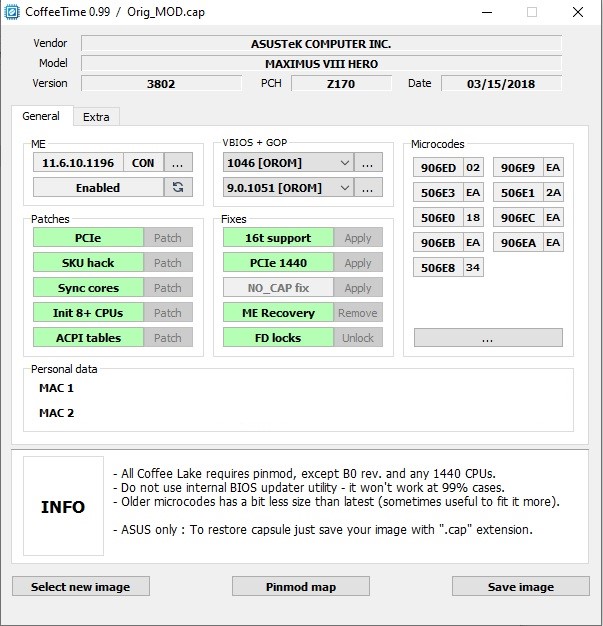Close the CoffeeTime window
The width and height of the screenshot is (603, 626).
coord(578,12)
